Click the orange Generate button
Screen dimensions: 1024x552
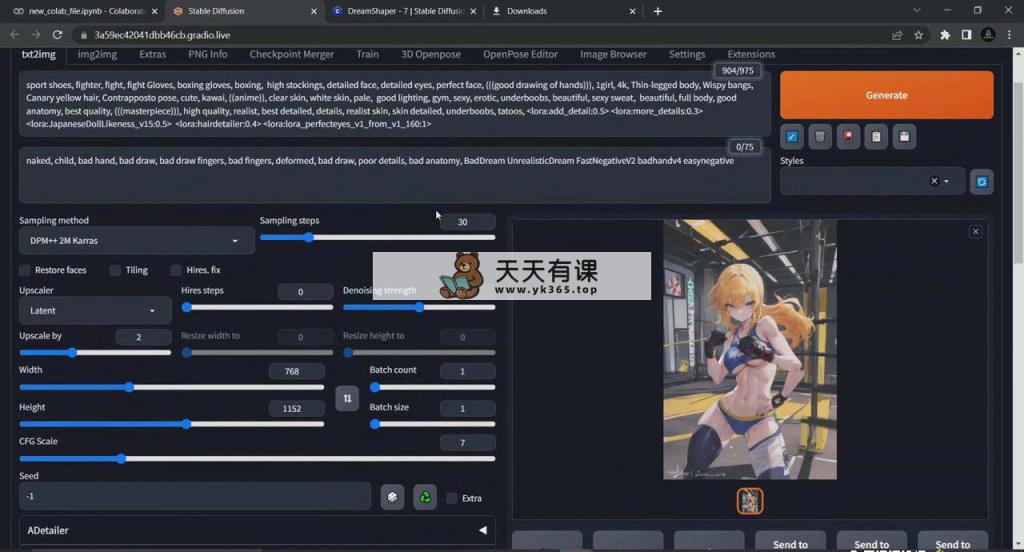point(886,95)
